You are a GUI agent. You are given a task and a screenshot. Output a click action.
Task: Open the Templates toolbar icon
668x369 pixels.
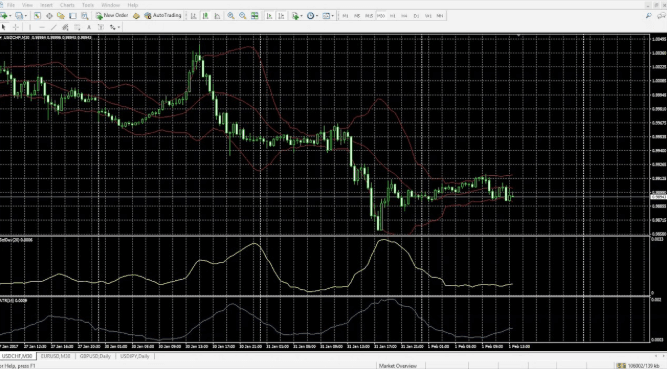326,16
